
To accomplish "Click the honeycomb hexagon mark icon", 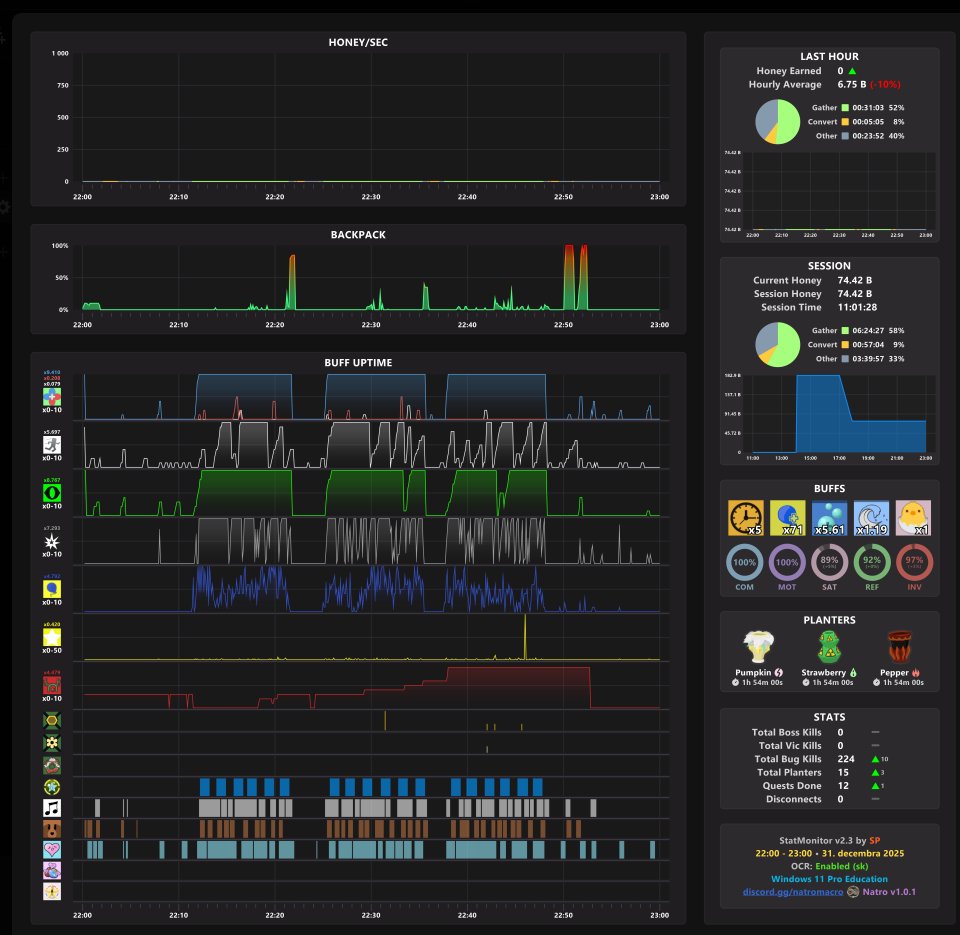I will [x=52, y=721].
